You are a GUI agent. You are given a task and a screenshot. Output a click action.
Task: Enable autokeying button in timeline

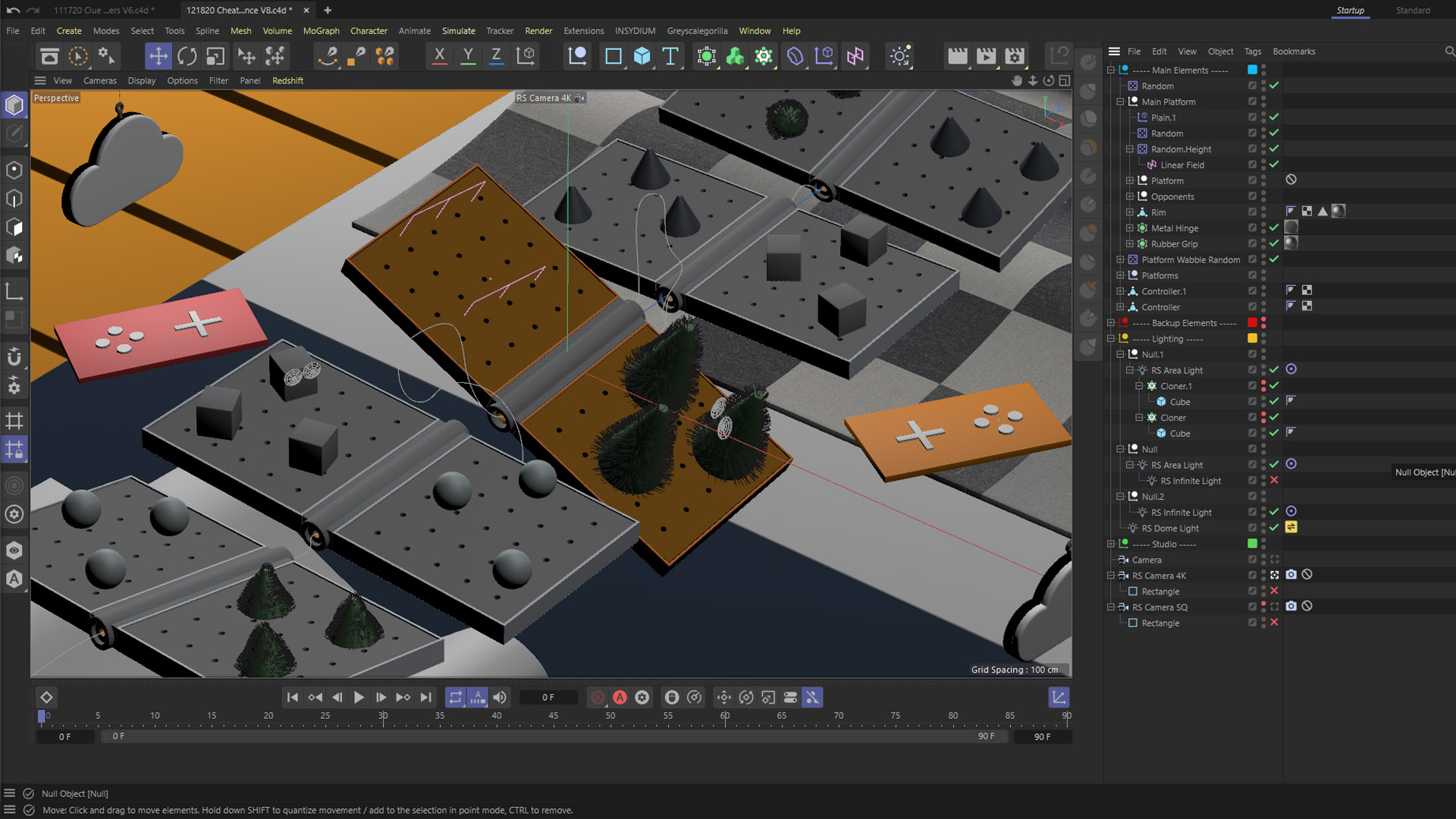click(620, 698)
